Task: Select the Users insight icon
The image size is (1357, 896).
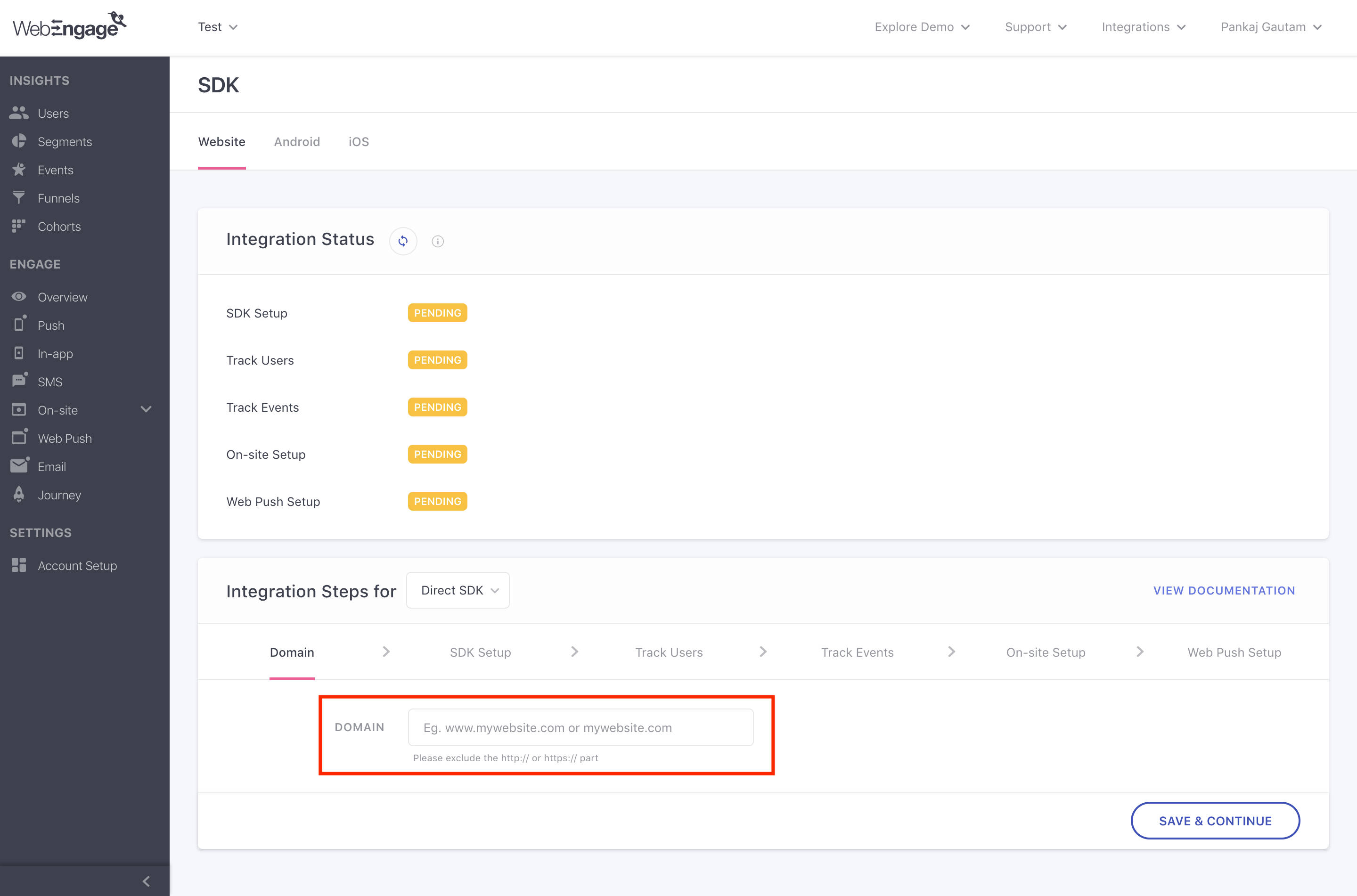Action: click(18, 113)
